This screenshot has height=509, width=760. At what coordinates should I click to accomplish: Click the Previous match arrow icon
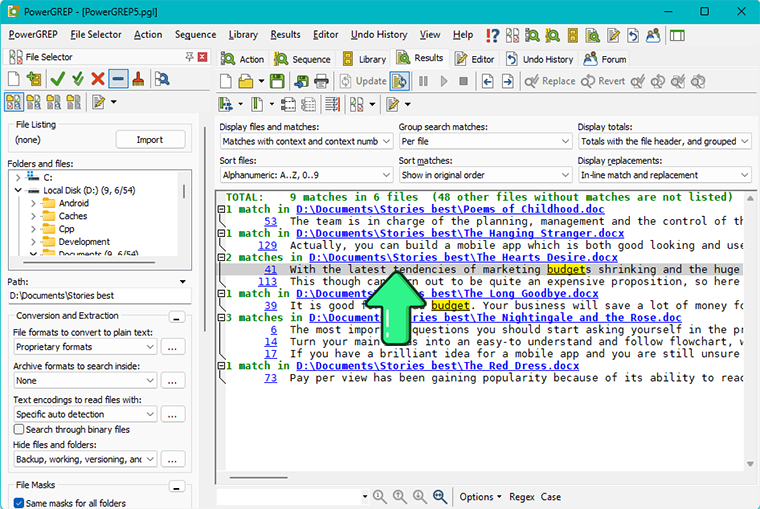488,81
